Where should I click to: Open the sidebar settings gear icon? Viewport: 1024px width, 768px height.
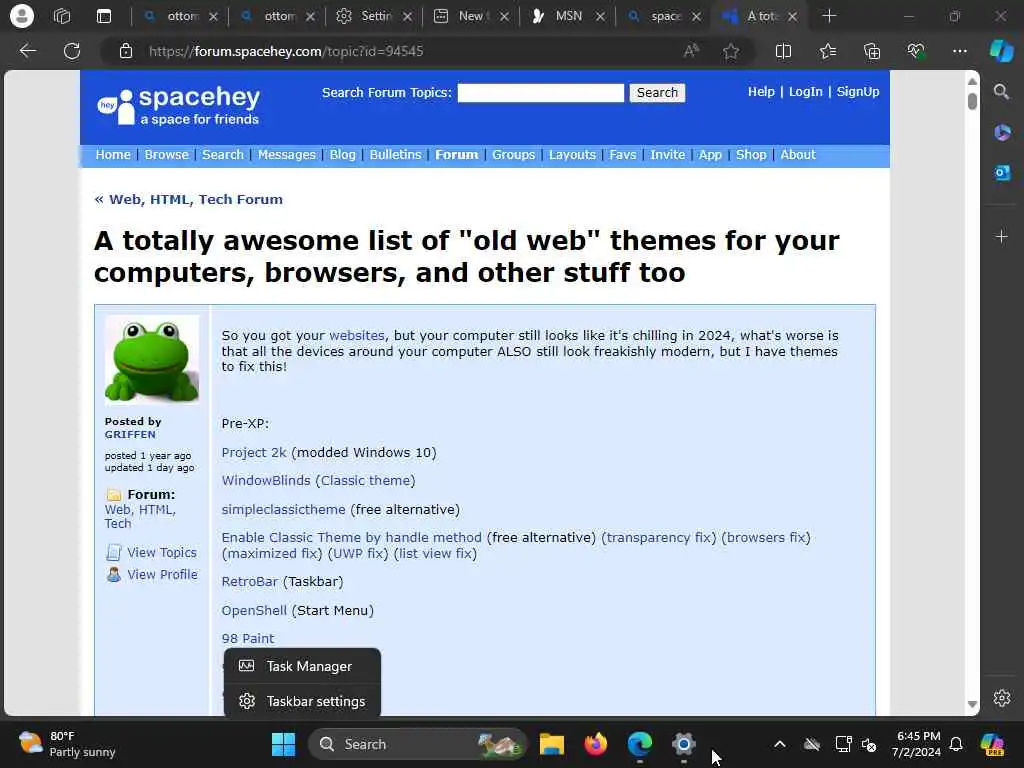click(x=1002, y=697)
